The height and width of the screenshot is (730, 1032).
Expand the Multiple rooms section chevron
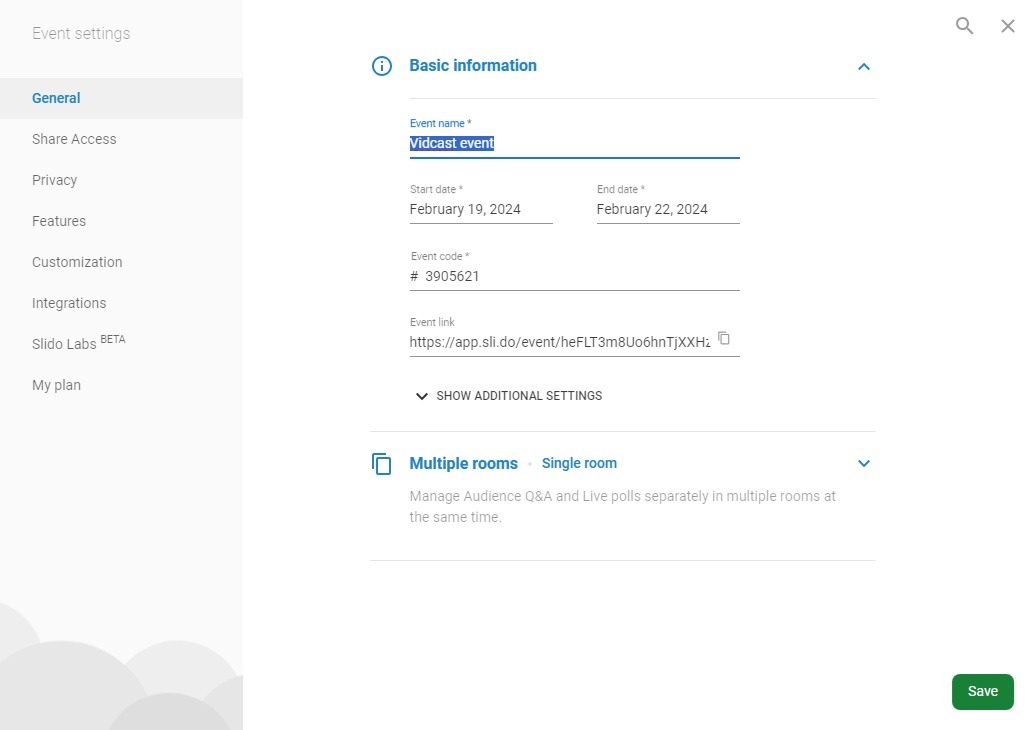tap(864, 463)
